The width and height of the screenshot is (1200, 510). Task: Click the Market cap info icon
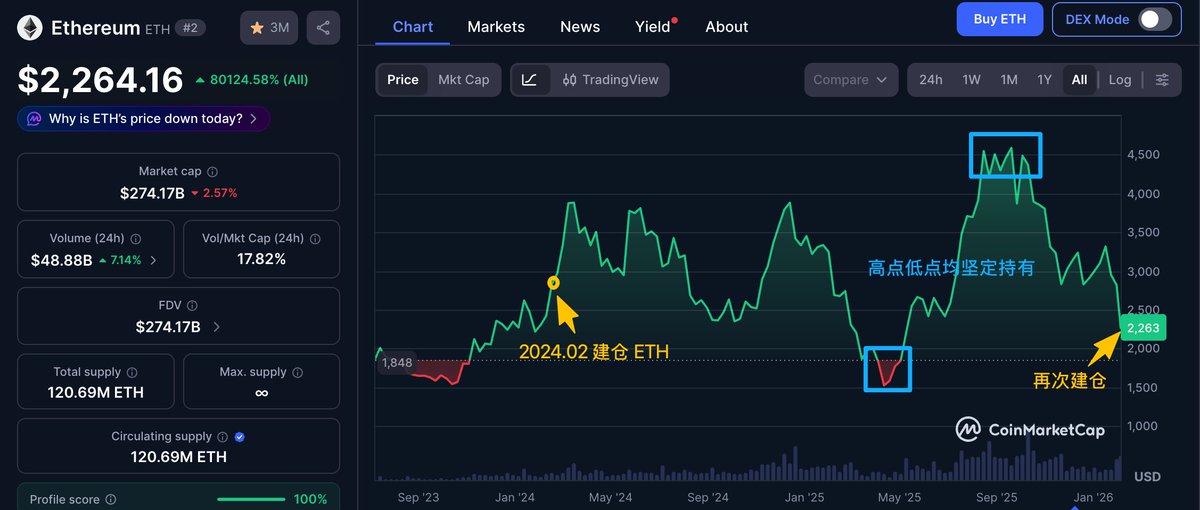pos(212,172)
